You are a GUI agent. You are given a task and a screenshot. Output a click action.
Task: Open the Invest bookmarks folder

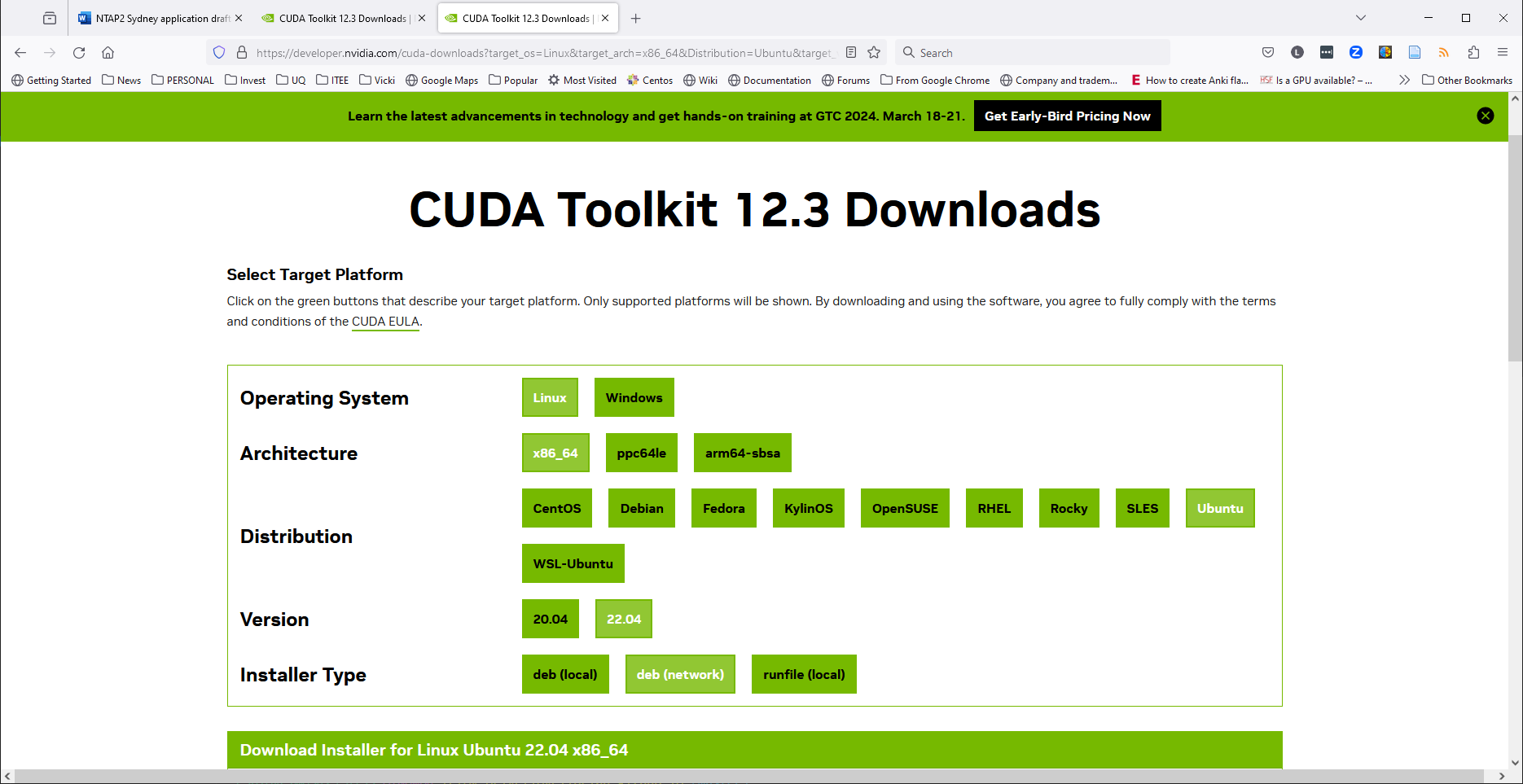click(246, 80)
